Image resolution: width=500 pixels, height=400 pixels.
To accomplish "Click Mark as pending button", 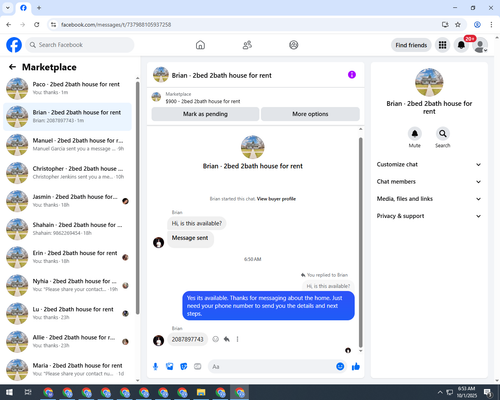I will point(205,114).
